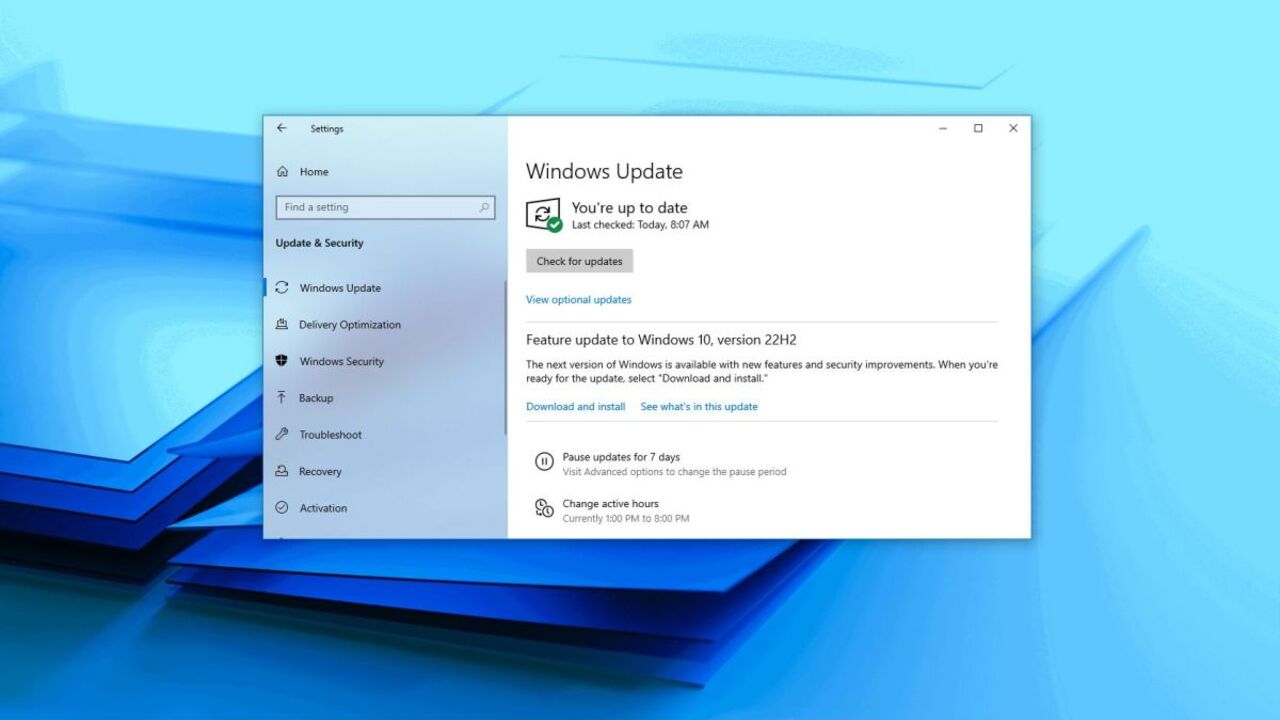
Task: Click the search magnifier icon
Action: pyautogui.click(x=484, y=207)
